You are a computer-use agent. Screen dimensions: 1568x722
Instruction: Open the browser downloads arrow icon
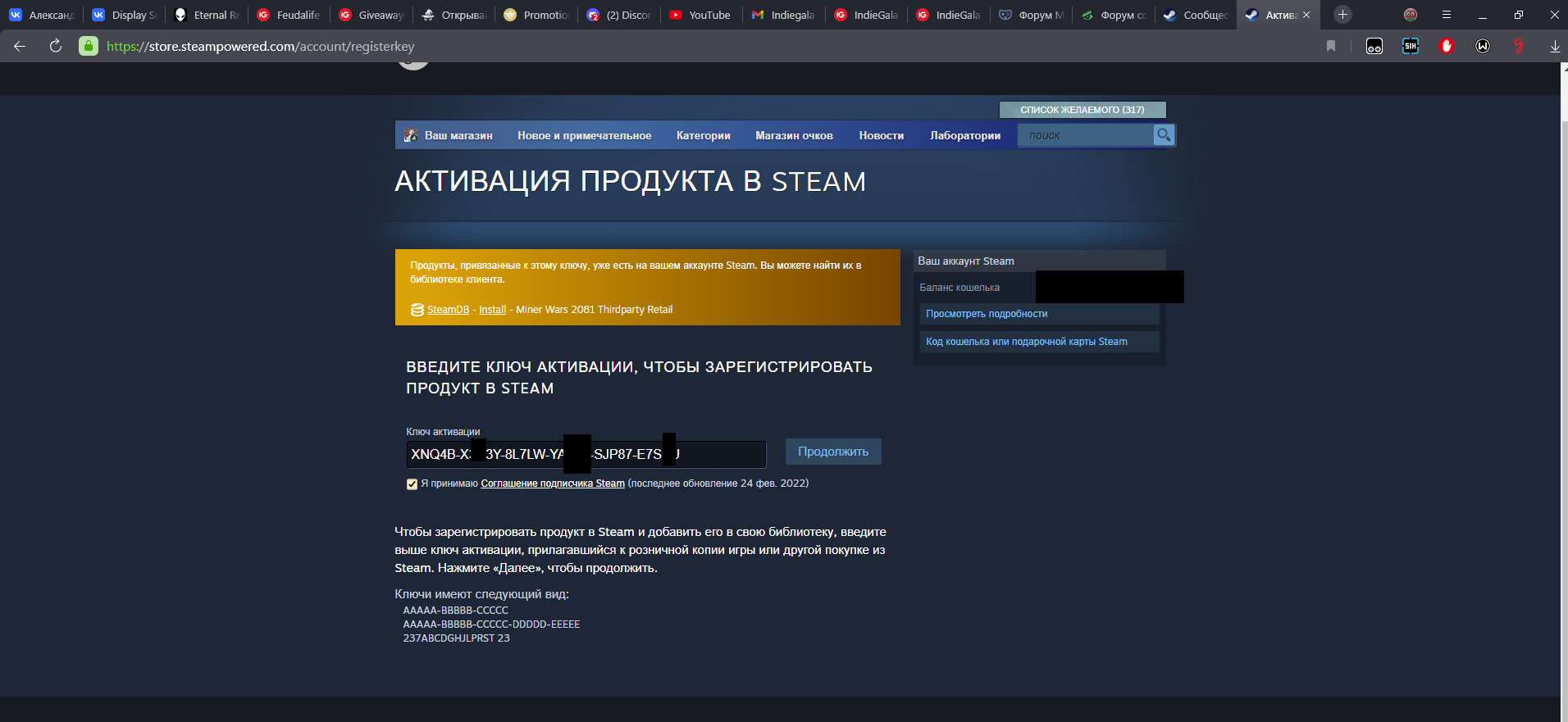[1555, 47]
